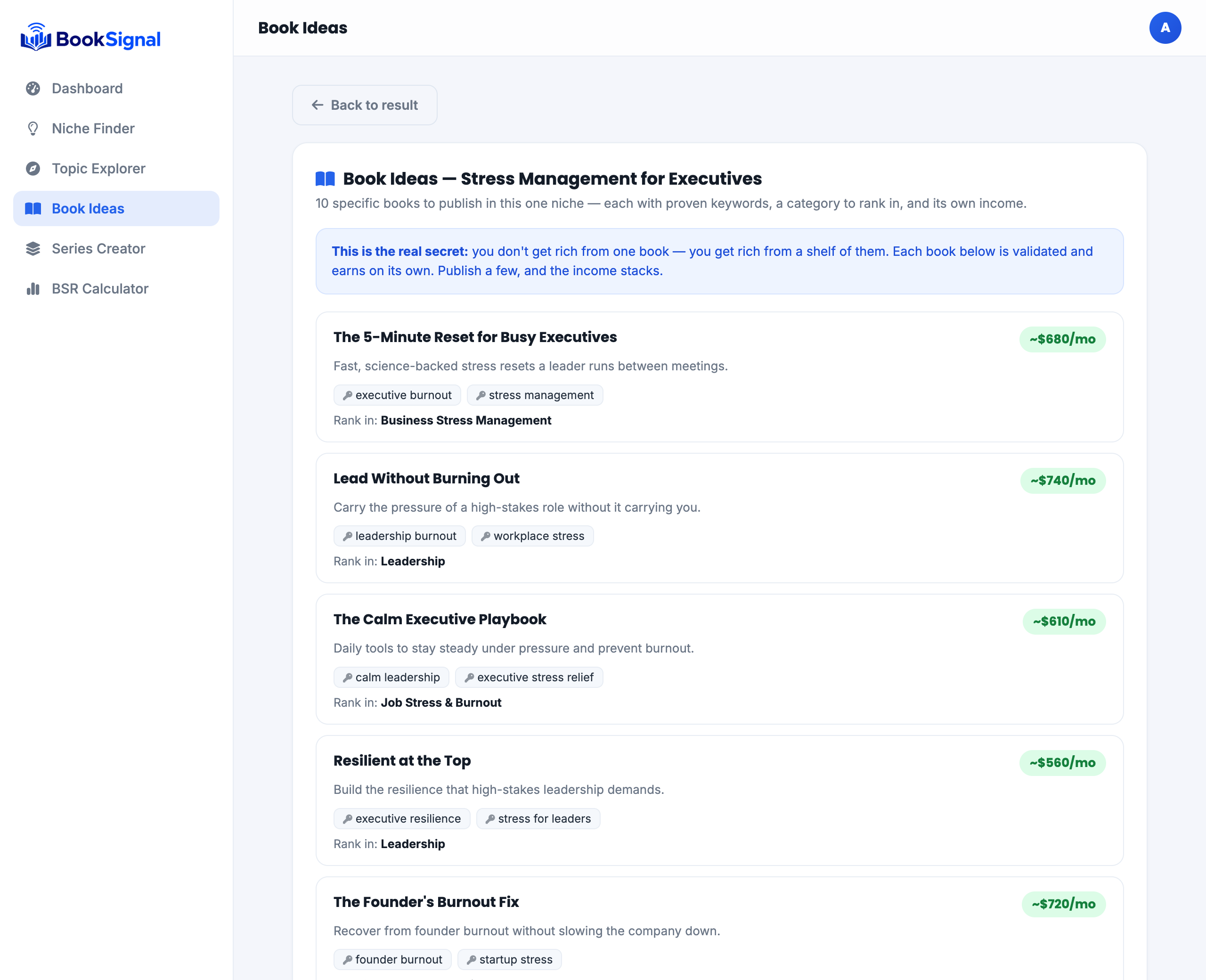Click title Resilient at the Top

click(402, 761)
